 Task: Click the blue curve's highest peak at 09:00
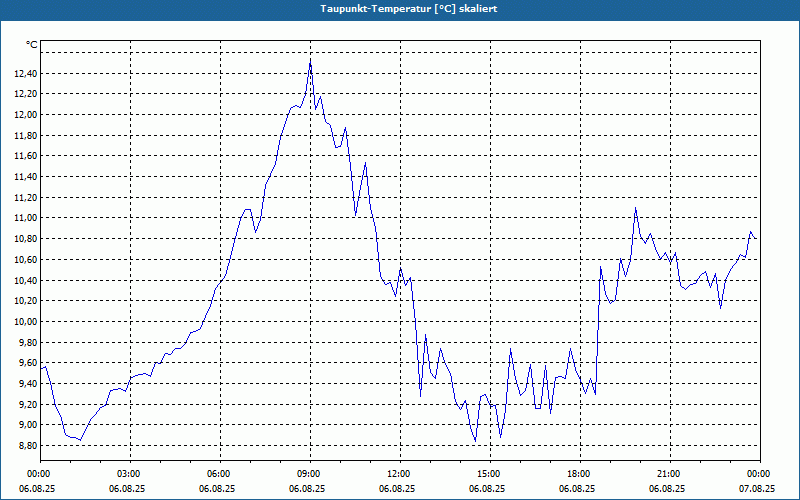point(310,60)
